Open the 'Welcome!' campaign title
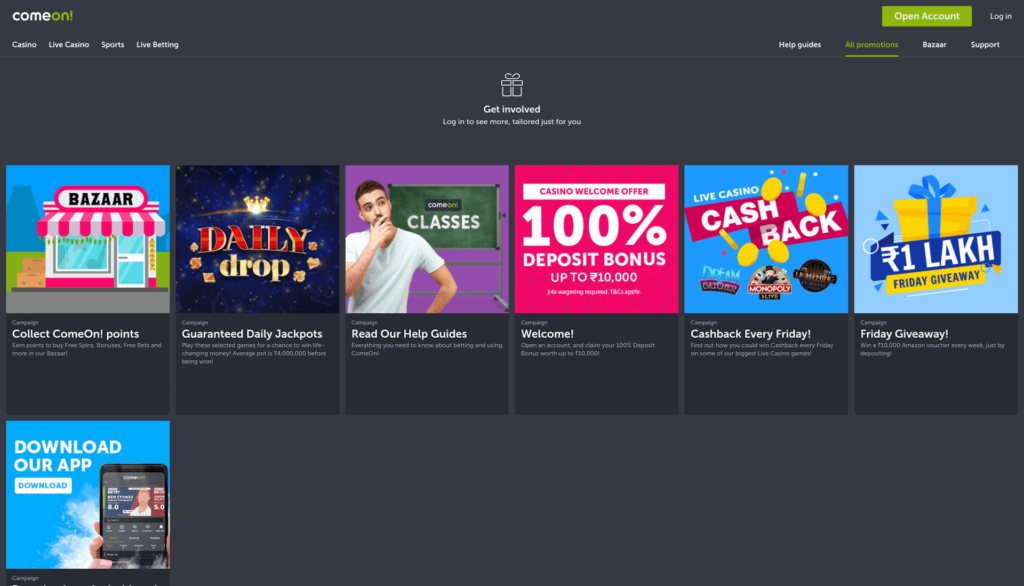The width and height of the screenshot is (1024, 586). (547, 334)
